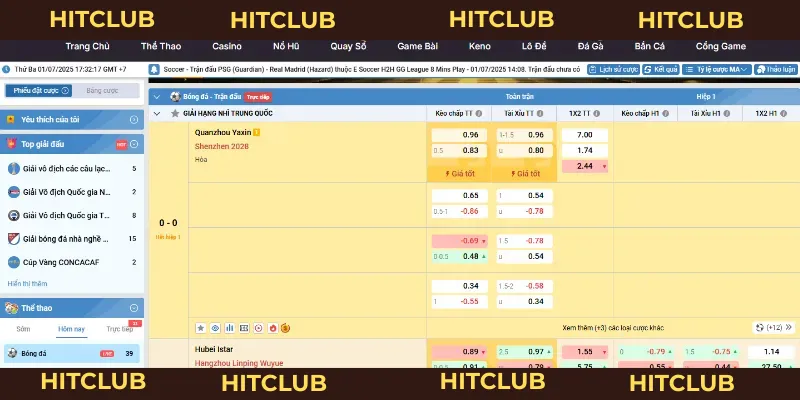This screenshot has height=400, width=800.
Task: Click the Giải vô địch các câu lạc league icon
Action: tap(14, 169)
